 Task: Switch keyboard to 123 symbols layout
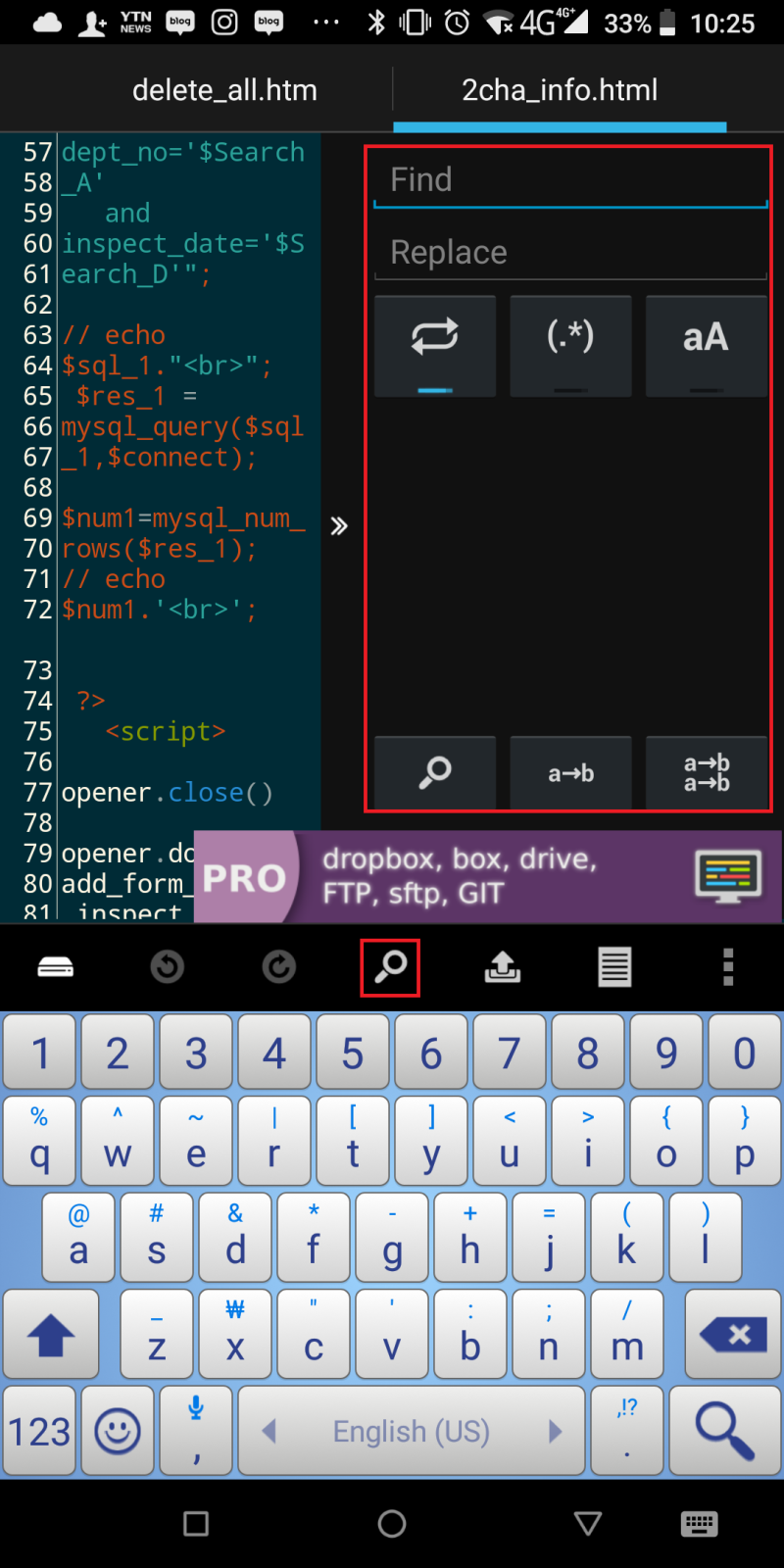(x=39, y=1431)
